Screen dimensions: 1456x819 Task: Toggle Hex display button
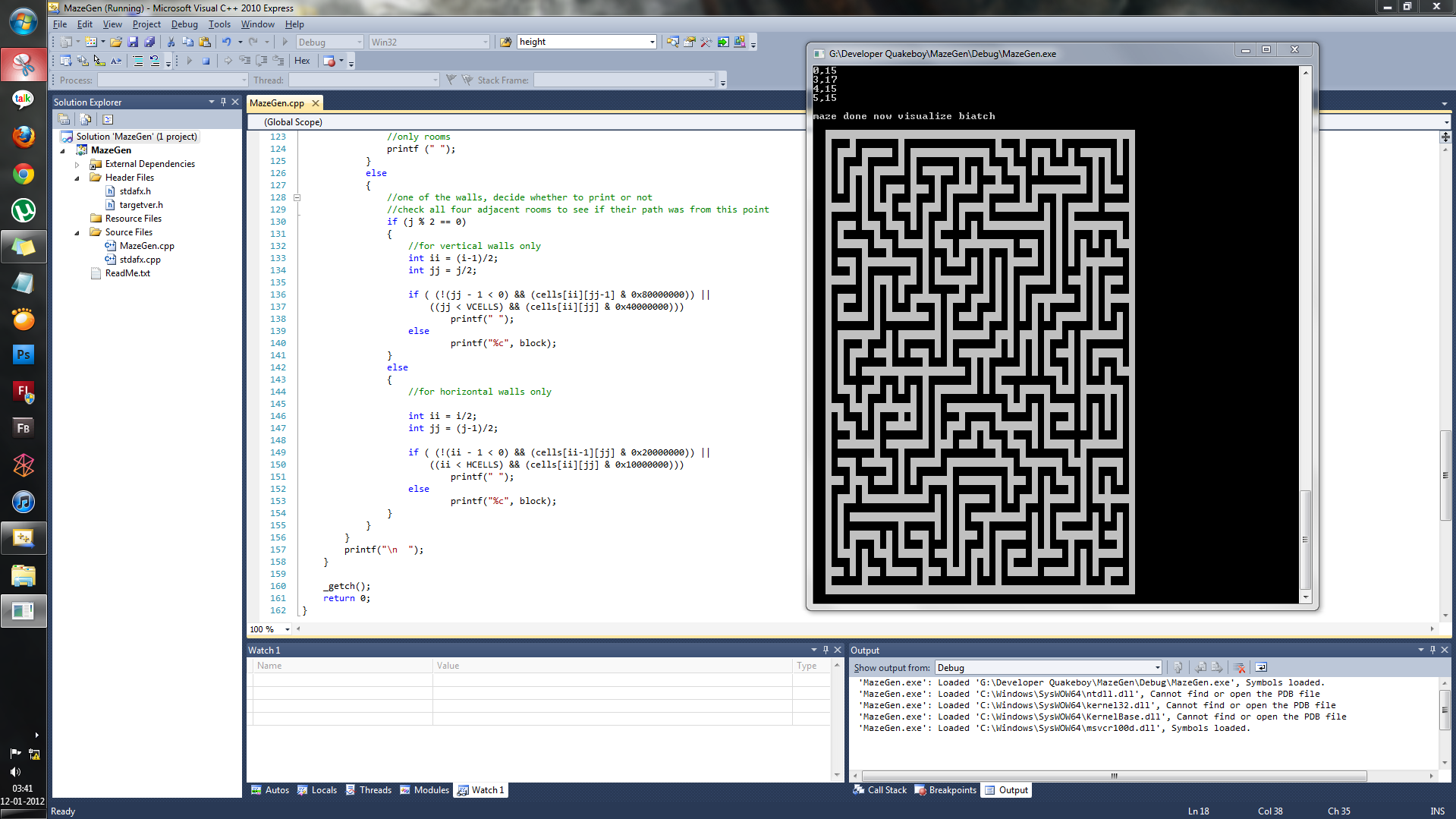click(x=302, y=61)
